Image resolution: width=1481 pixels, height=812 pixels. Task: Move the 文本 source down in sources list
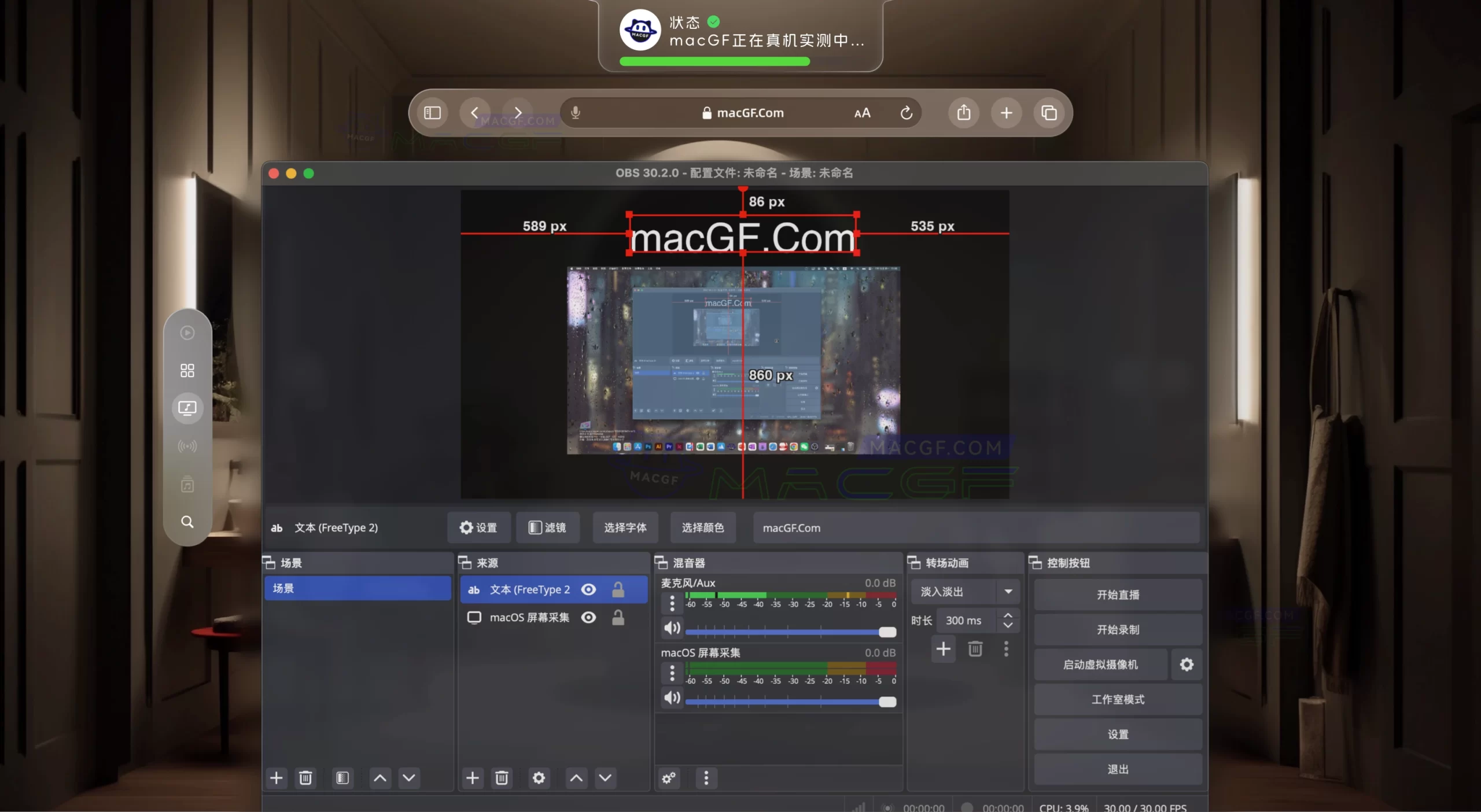click(605, 778)
